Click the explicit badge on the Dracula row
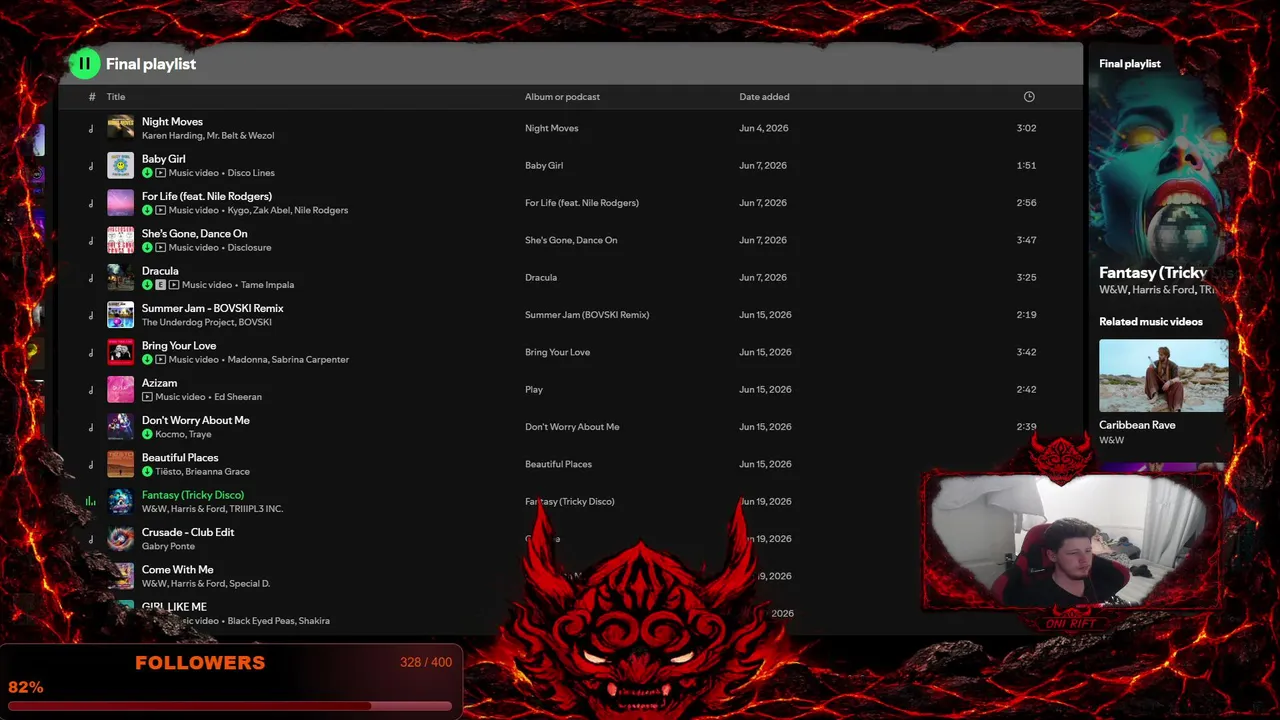 (160, 285)
